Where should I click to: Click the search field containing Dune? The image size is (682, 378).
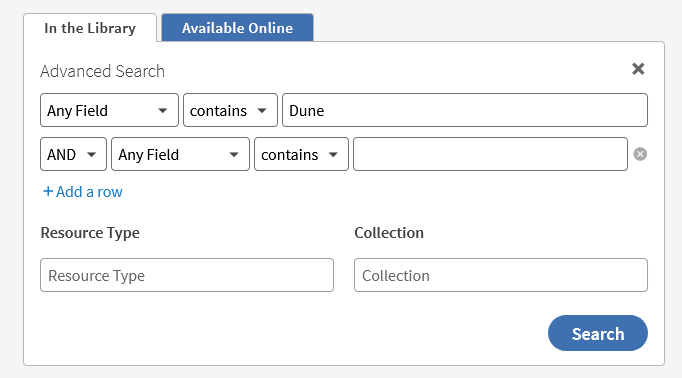click(x=465, y=110)
